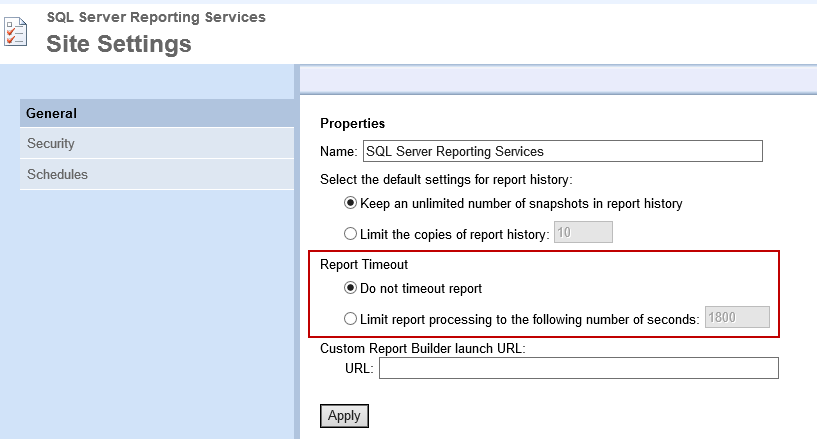The width and height of the screenshot is (817, 439).
Task: Click the Site Settings page title
Action: 119,44
